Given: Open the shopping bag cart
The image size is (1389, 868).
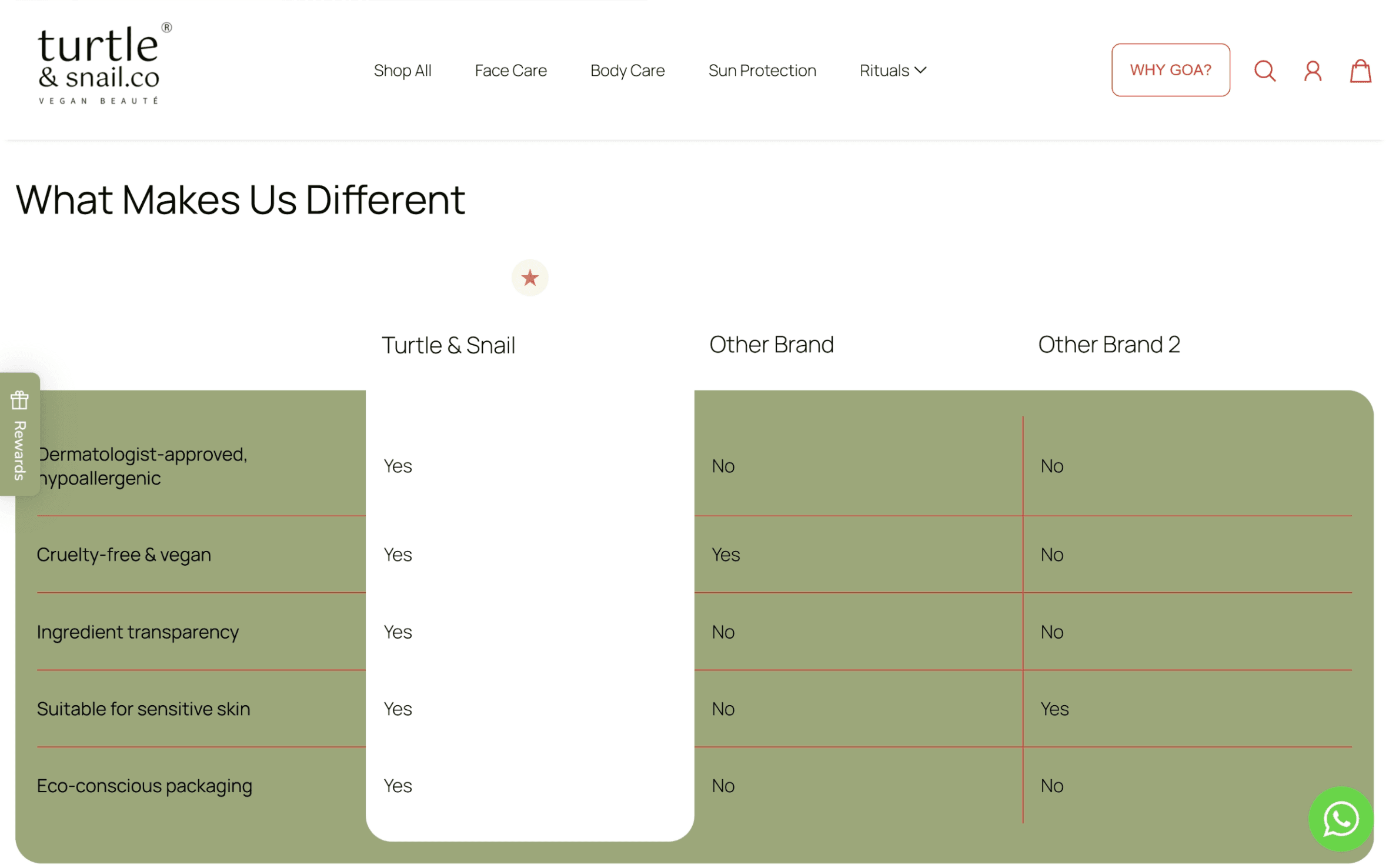Looking at the screenshot, I should [1360, 71].
